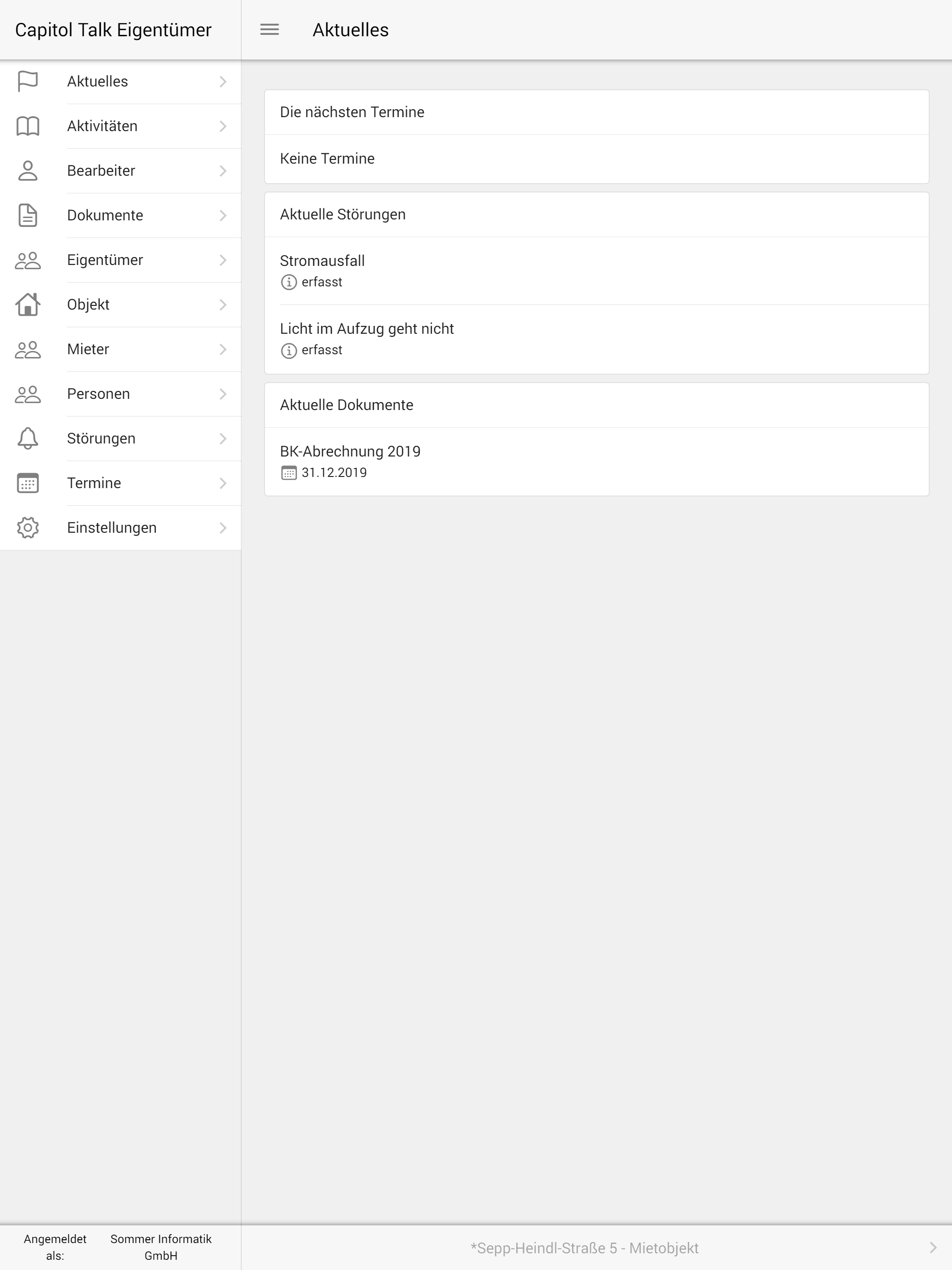Open Termine via the calendar icon
952x1270 pixels.
pos(27,483)
